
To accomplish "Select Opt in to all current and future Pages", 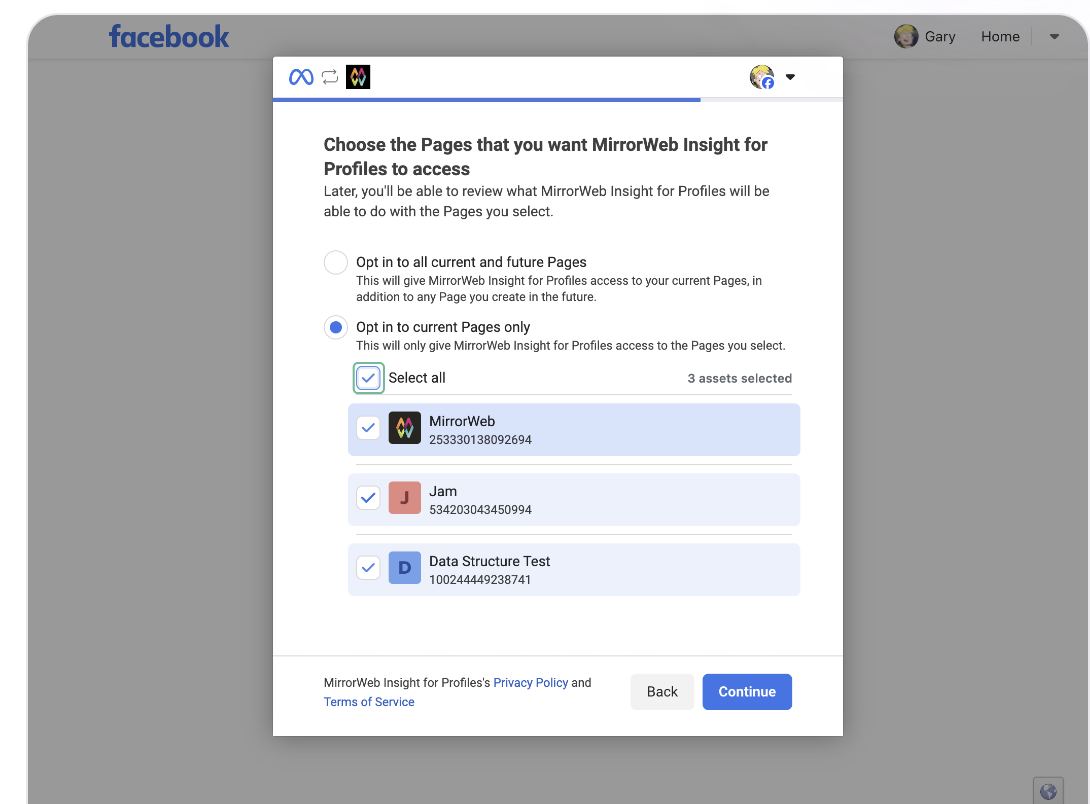I will 336,263.
